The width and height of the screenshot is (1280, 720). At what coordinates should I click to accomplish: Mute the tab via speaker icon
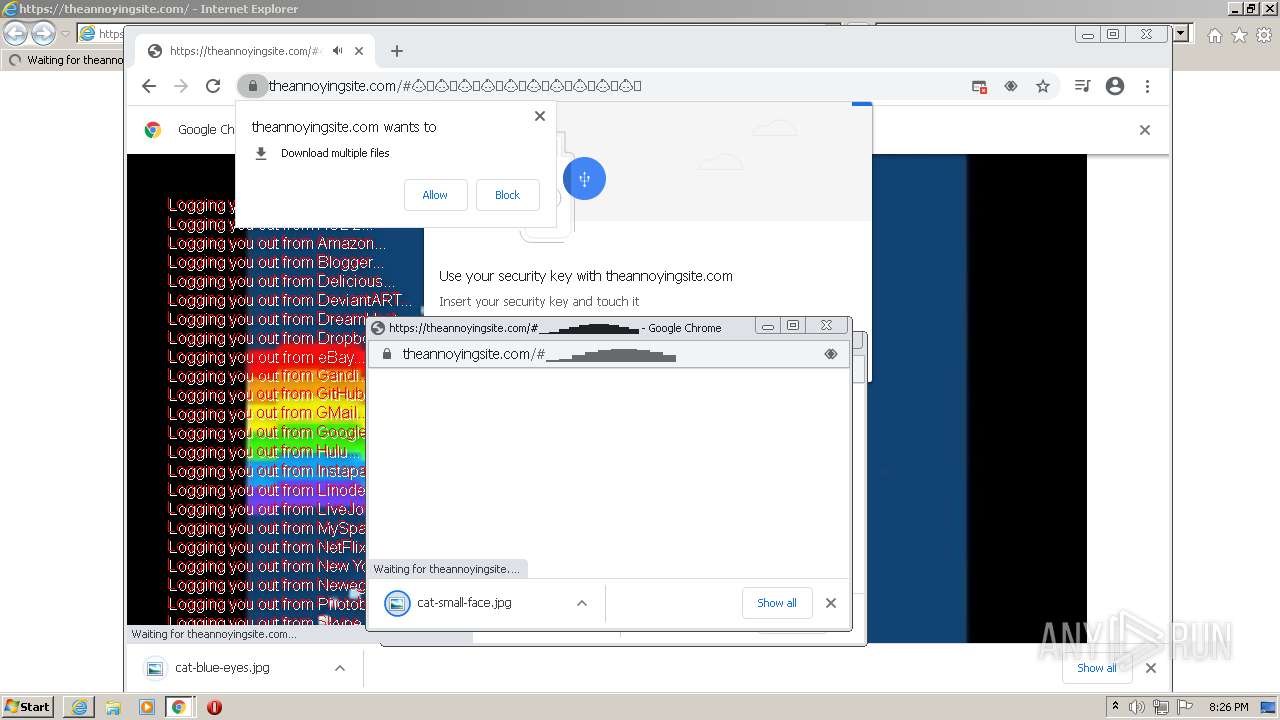click(338, 51)
